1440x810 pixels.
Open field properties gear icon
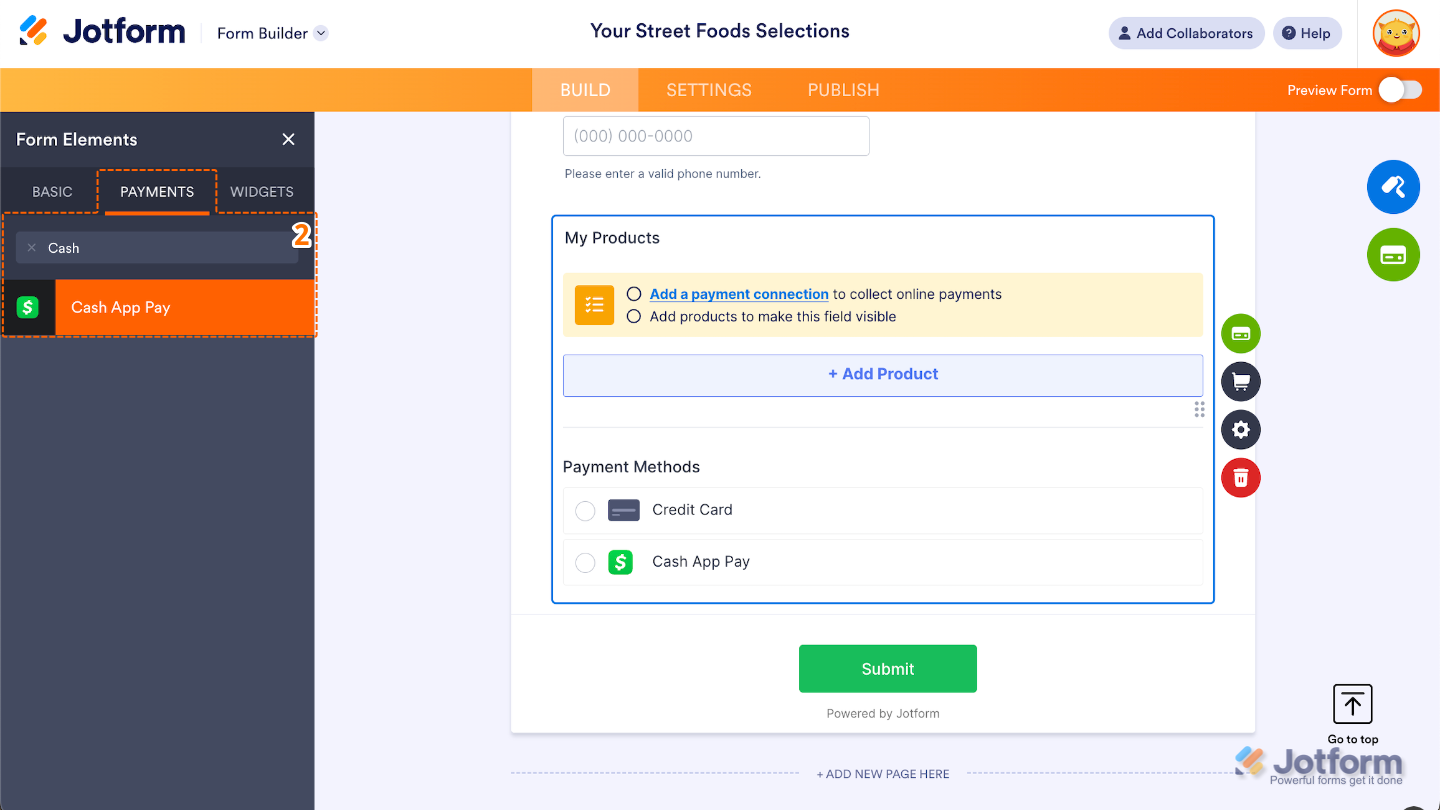point(1241,430)
